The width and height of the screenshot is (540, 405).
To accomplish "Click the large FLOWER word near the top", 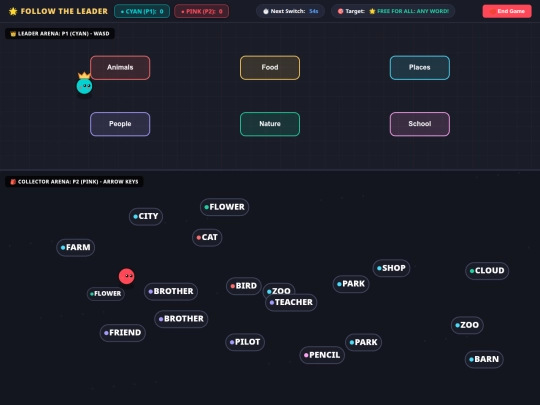I will point(225,207).
